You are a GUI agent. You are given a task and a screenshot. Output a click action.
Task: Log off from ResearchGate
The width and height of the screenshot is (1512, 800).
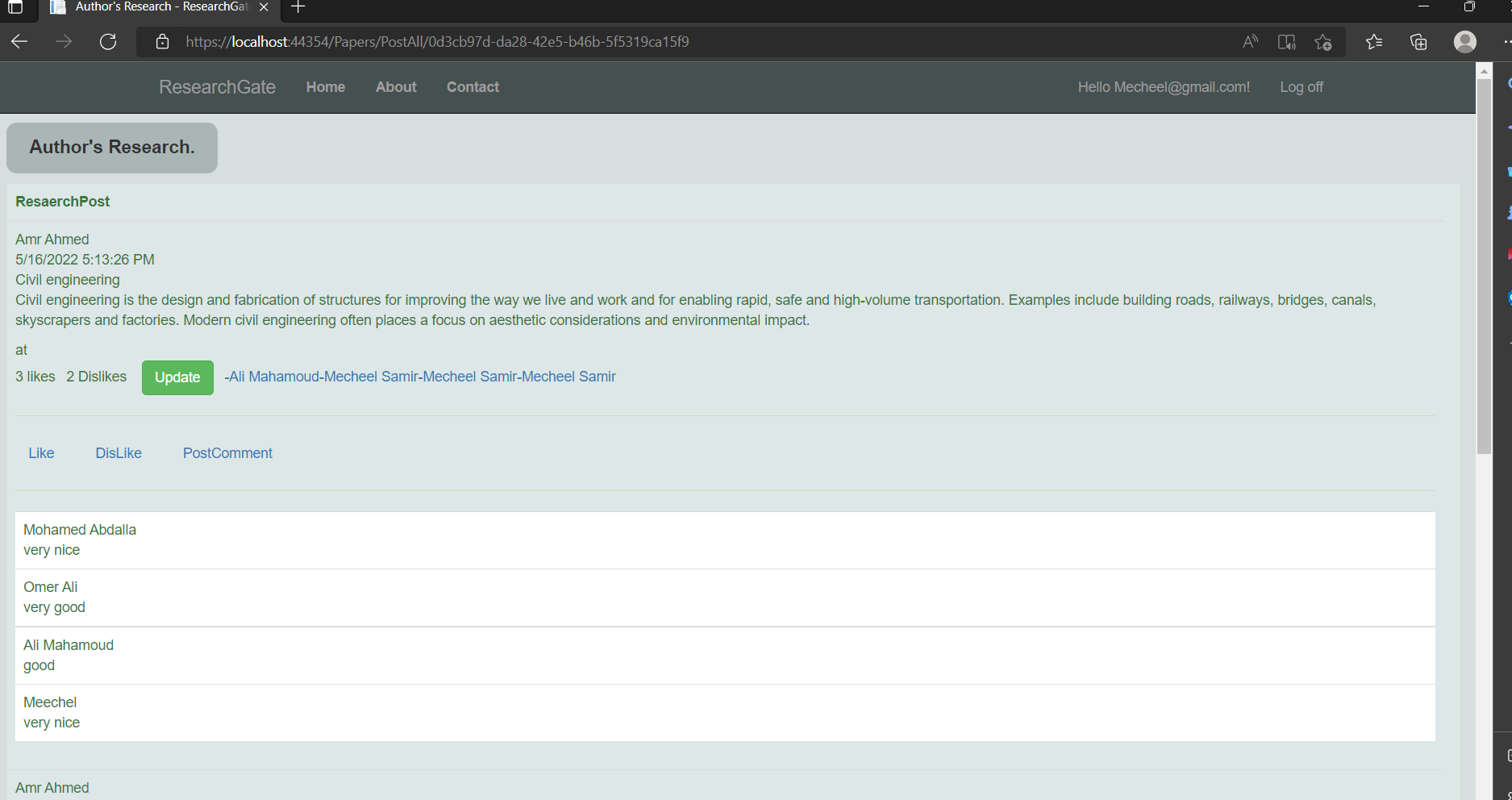point(1301,86)
